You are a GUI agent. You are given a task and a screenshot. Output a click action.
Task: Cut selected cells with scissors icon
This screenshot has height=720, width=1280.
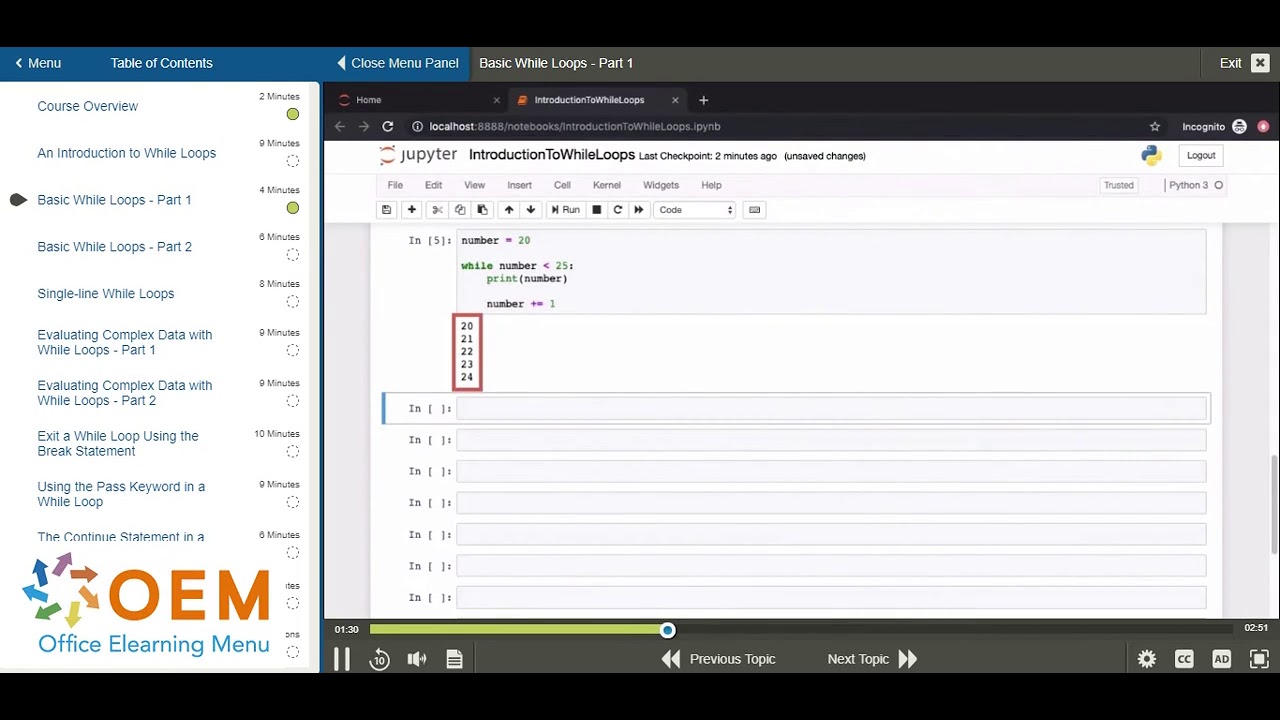click(437, 210)
